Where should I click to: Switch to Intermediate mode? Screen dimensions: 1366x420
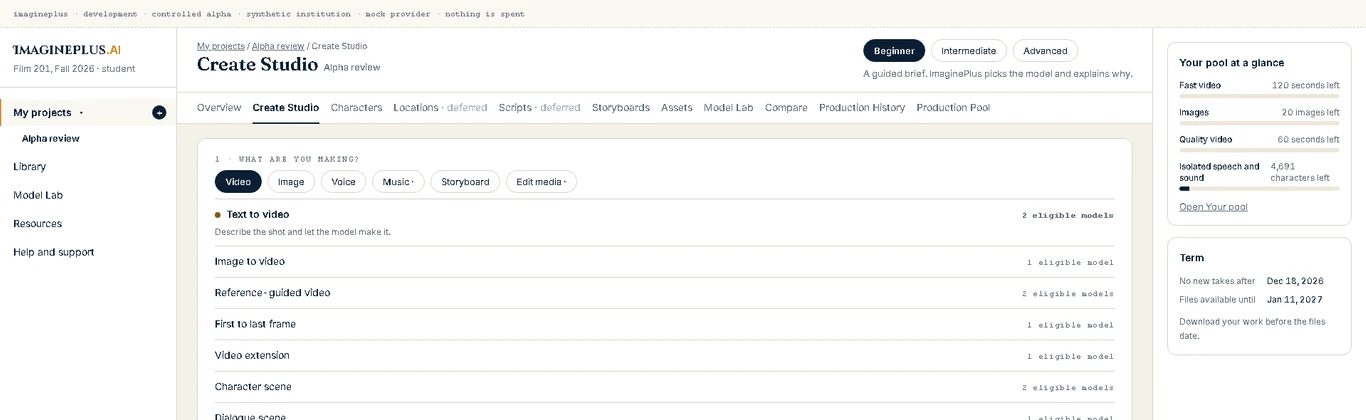(x=969, y=51)
